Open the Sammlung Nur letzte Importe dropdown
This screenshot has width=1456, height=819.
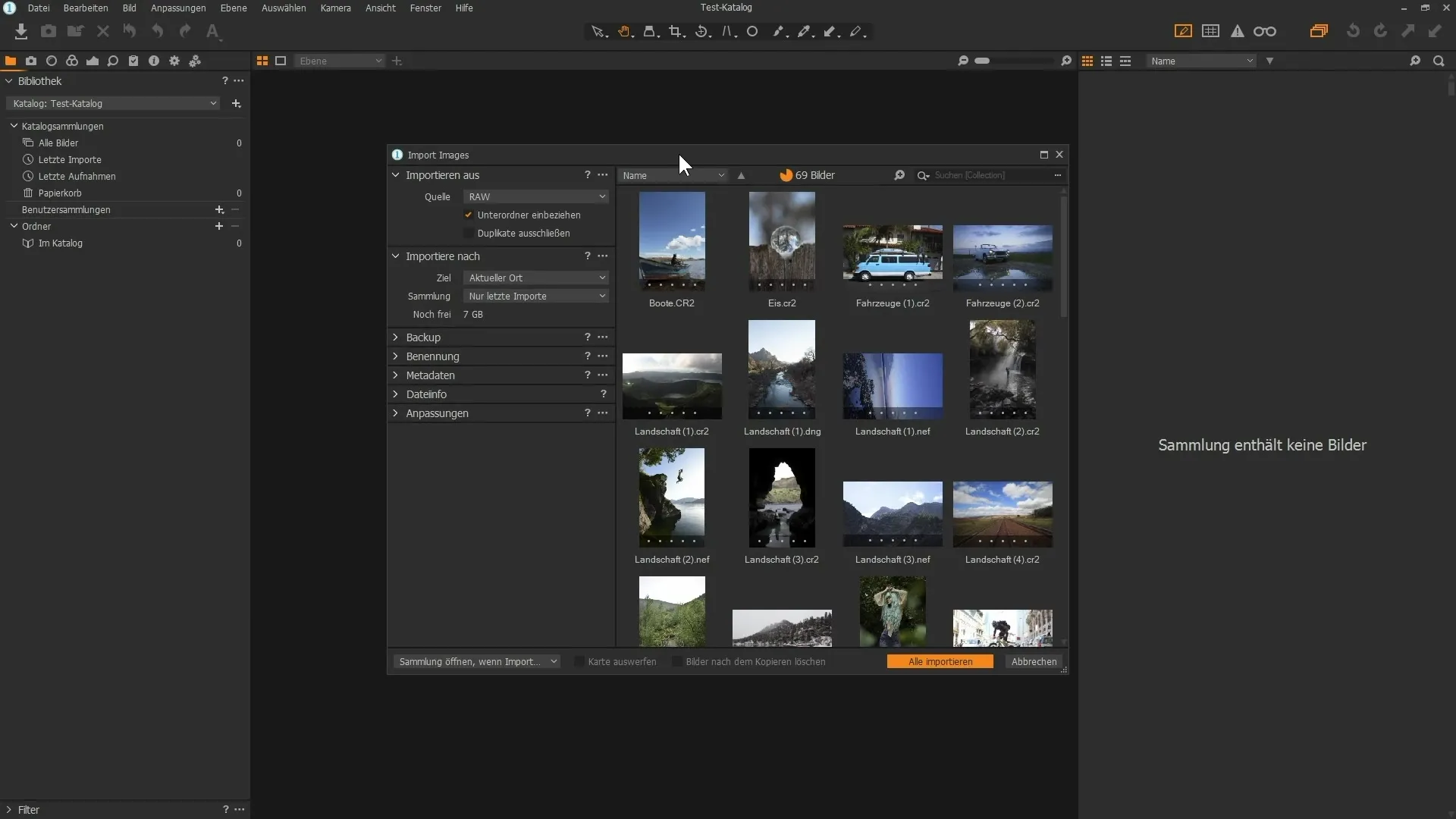click(536, 296)
